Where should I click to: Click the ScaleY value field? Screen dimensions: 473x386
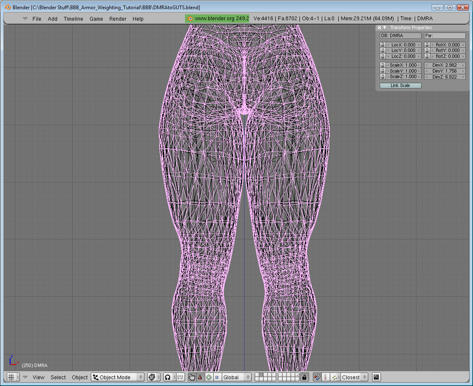403,71
